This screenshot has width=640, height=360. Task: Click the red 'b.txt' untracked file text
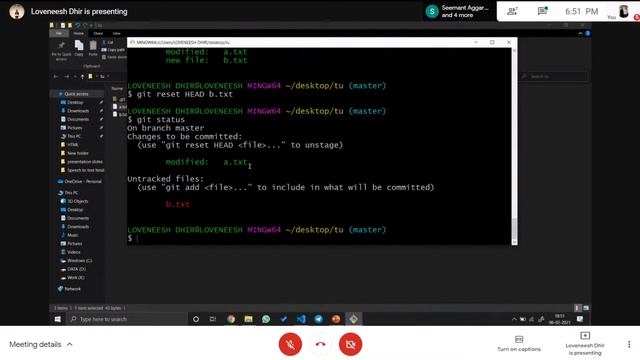coord(178,204)
